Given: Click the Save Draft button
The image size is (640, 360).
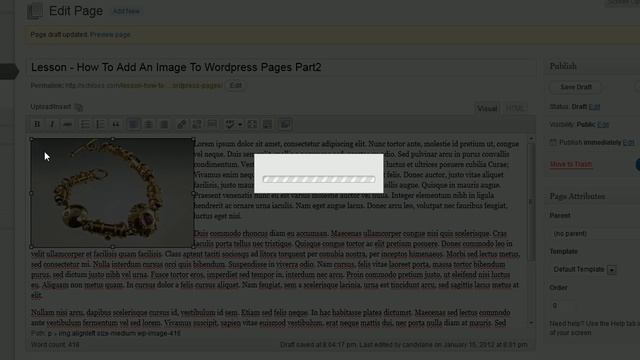Looking at the screenshot, I should (576, 87).
